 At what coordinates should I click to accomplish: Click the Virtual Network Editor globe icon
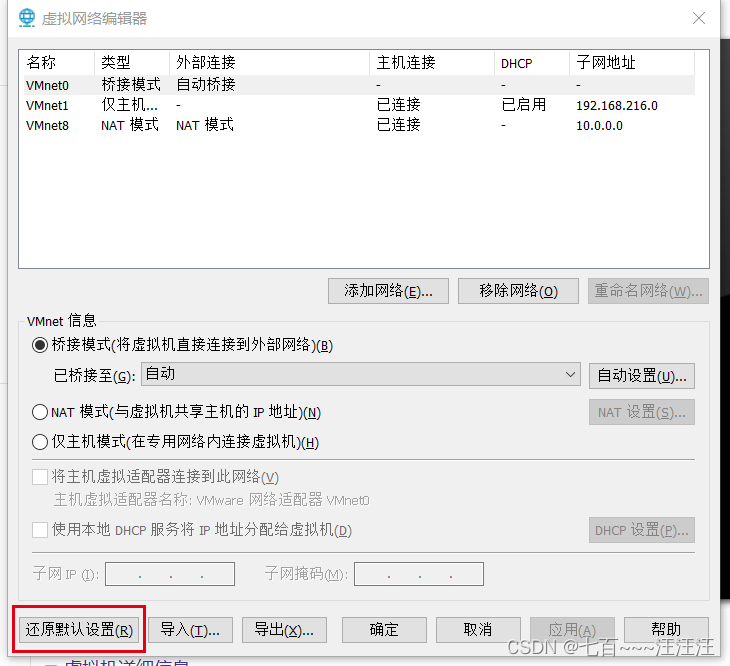(27, 18)
